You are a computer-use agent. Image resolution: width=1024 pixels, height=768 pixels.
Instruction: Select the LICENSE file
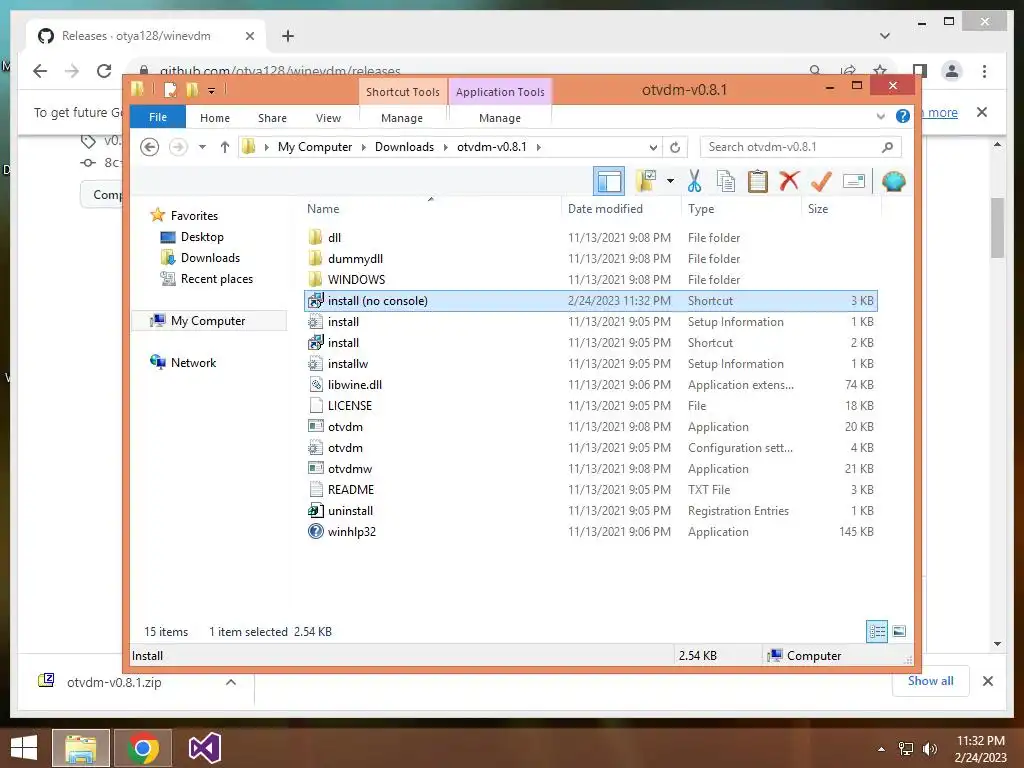coord(591,406)
